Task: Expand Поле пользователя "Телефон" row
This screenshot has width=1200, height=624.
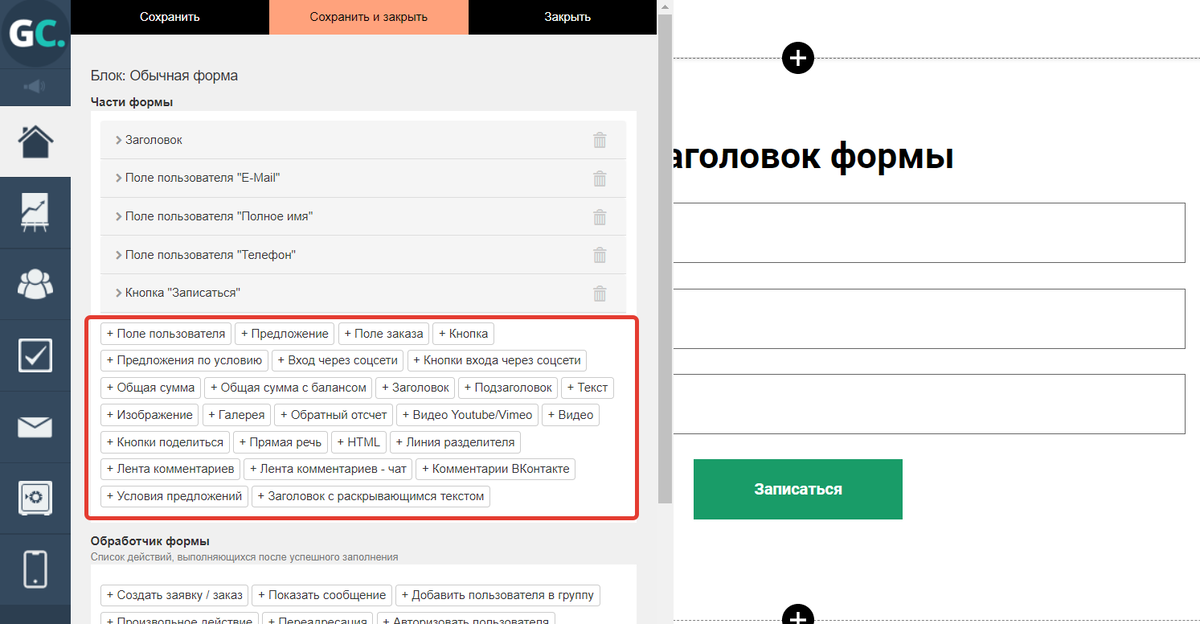Action: [x=363, y=255]
